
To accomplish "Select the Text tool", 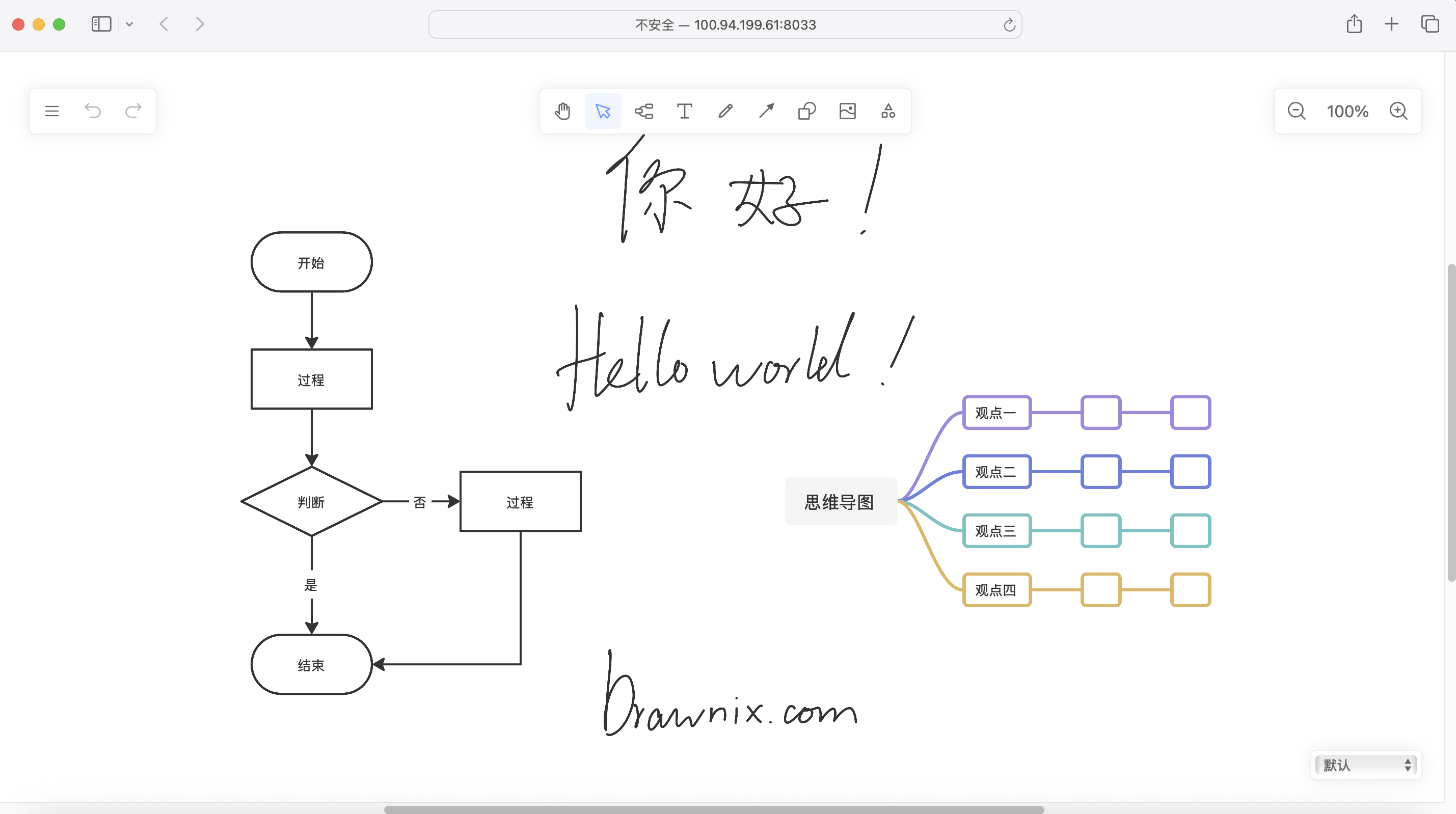I will (x=685, y=111).
